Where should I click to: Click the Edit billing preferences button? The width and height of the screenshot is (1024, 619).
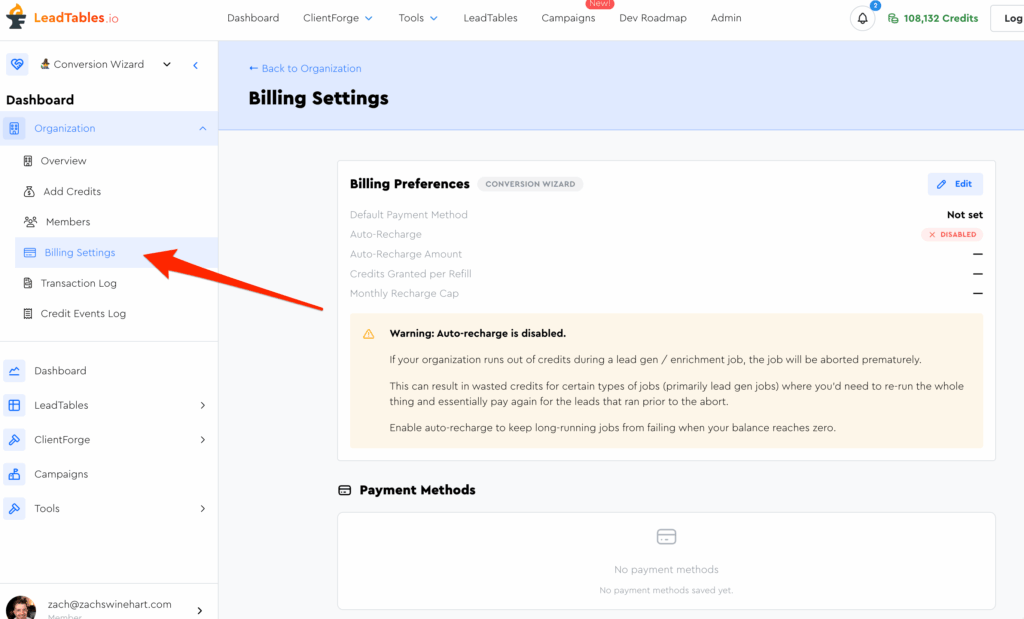pyautogui.click(x=954, y=184)
